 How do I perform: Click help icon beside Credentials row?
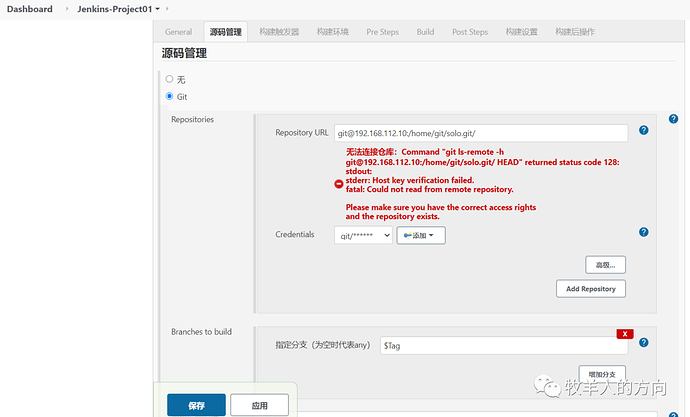point(644,232)
